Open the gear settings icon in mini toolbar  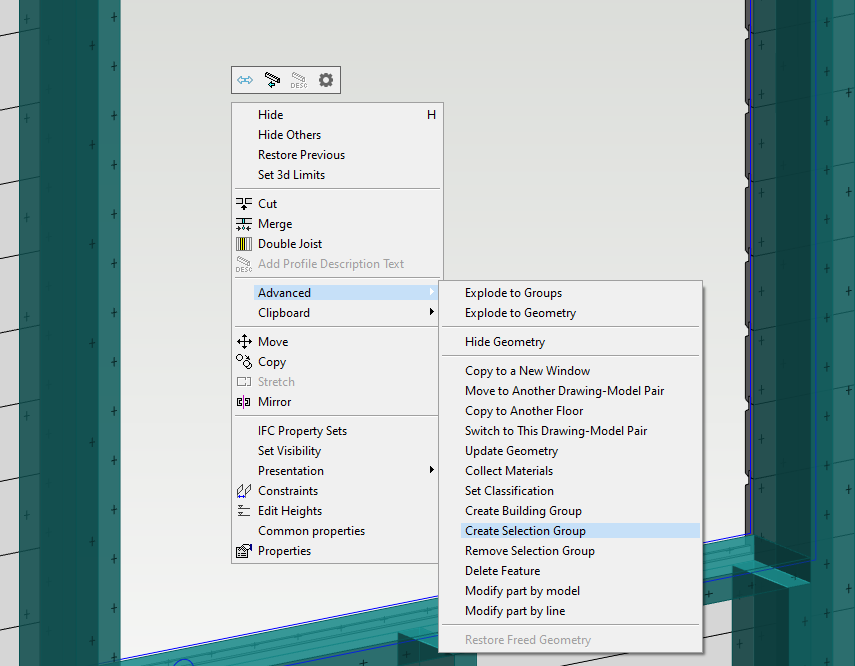326,80
